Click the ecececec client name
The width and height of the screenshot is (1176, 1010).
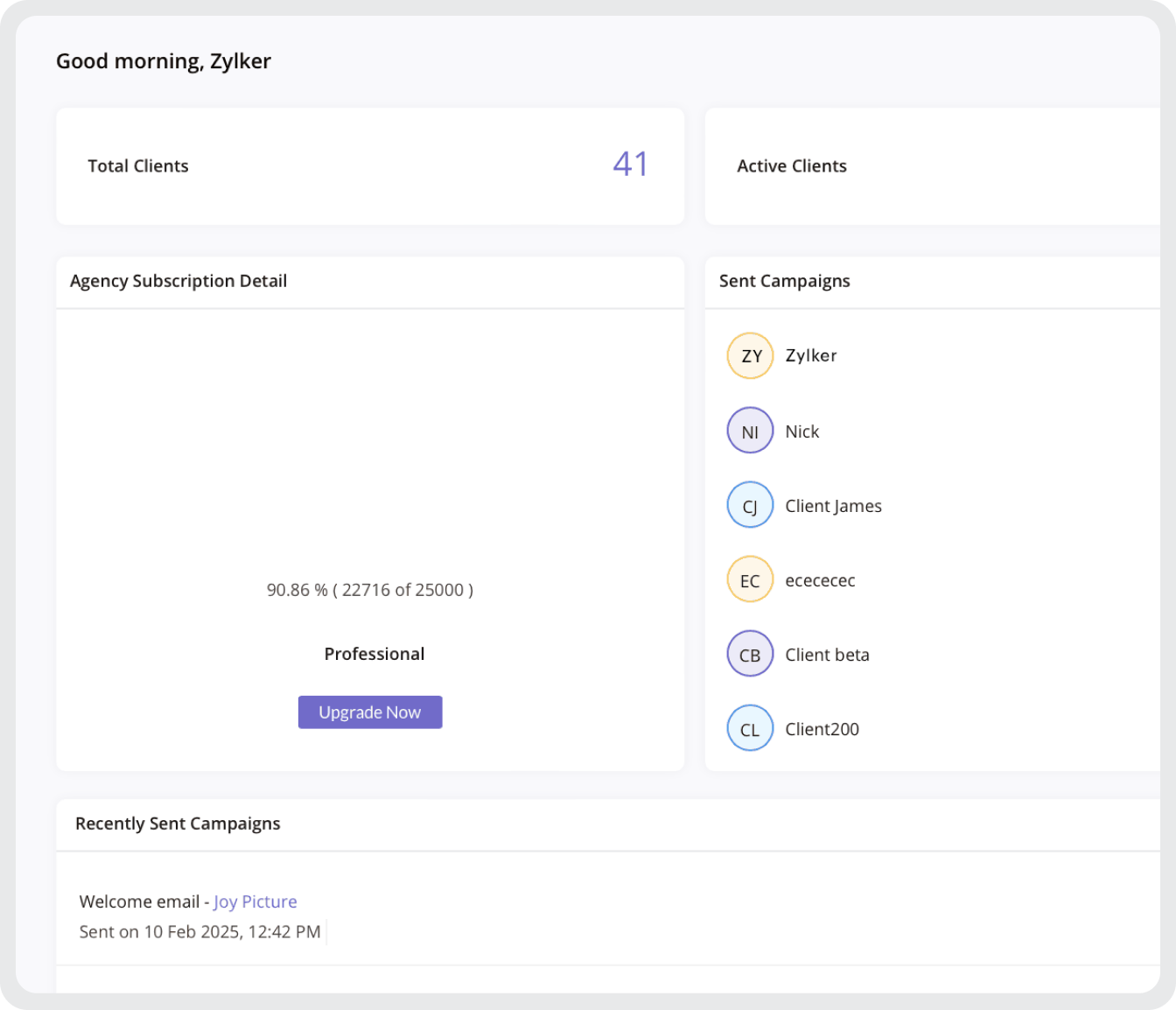click(x=820, y=580)
